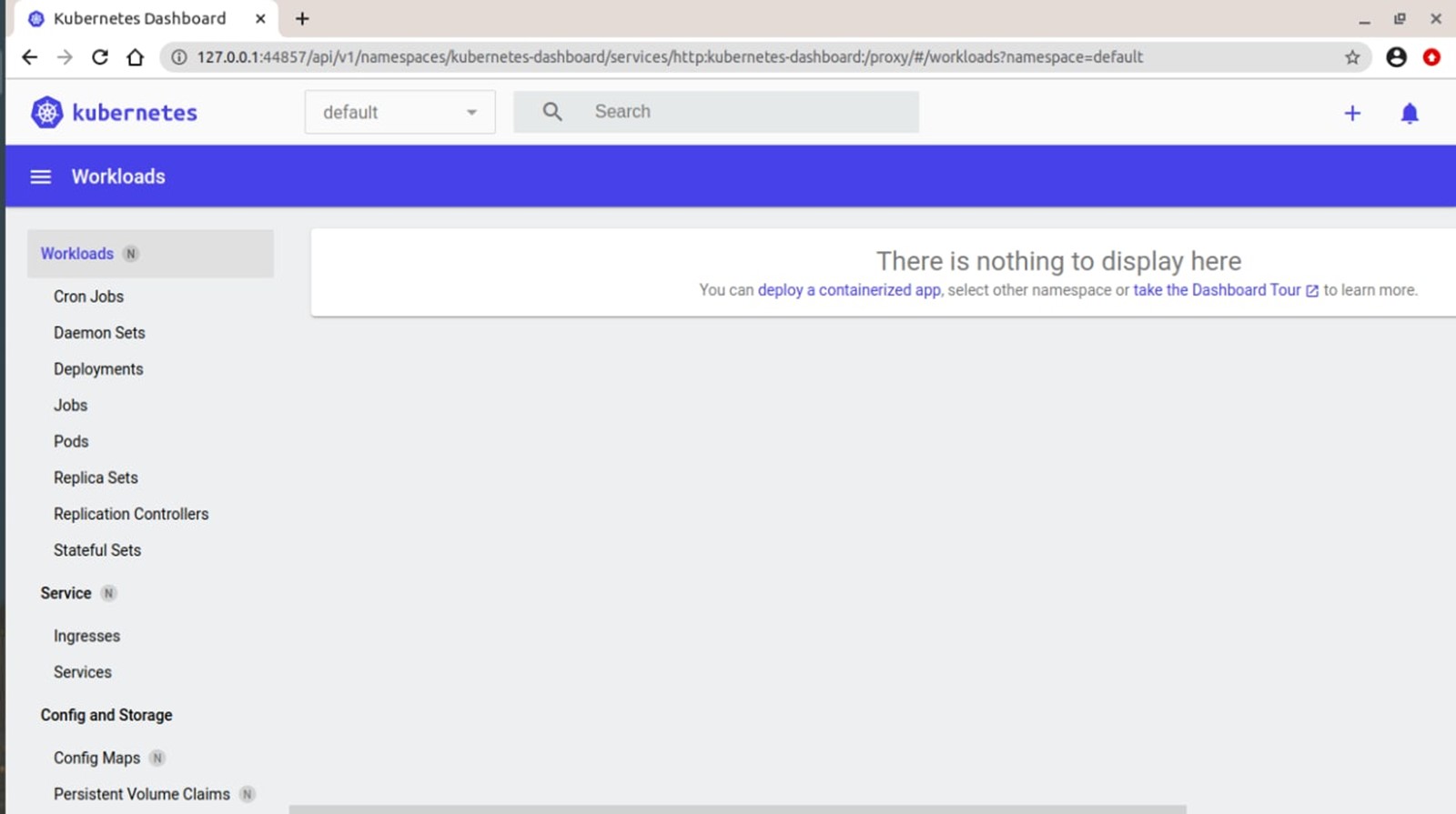Click the Kubernetes logo icon

(46, 112)
